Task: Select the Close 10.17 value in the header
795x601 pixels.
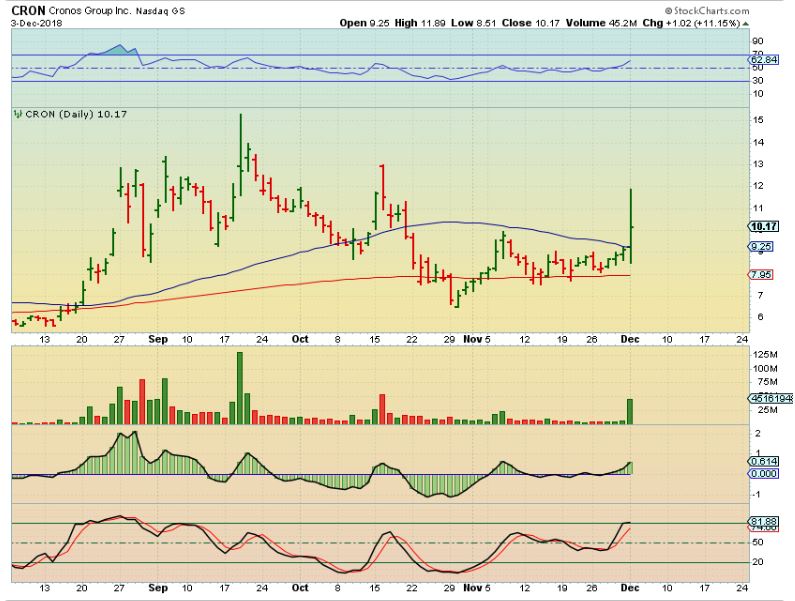Action: (531, 23)
